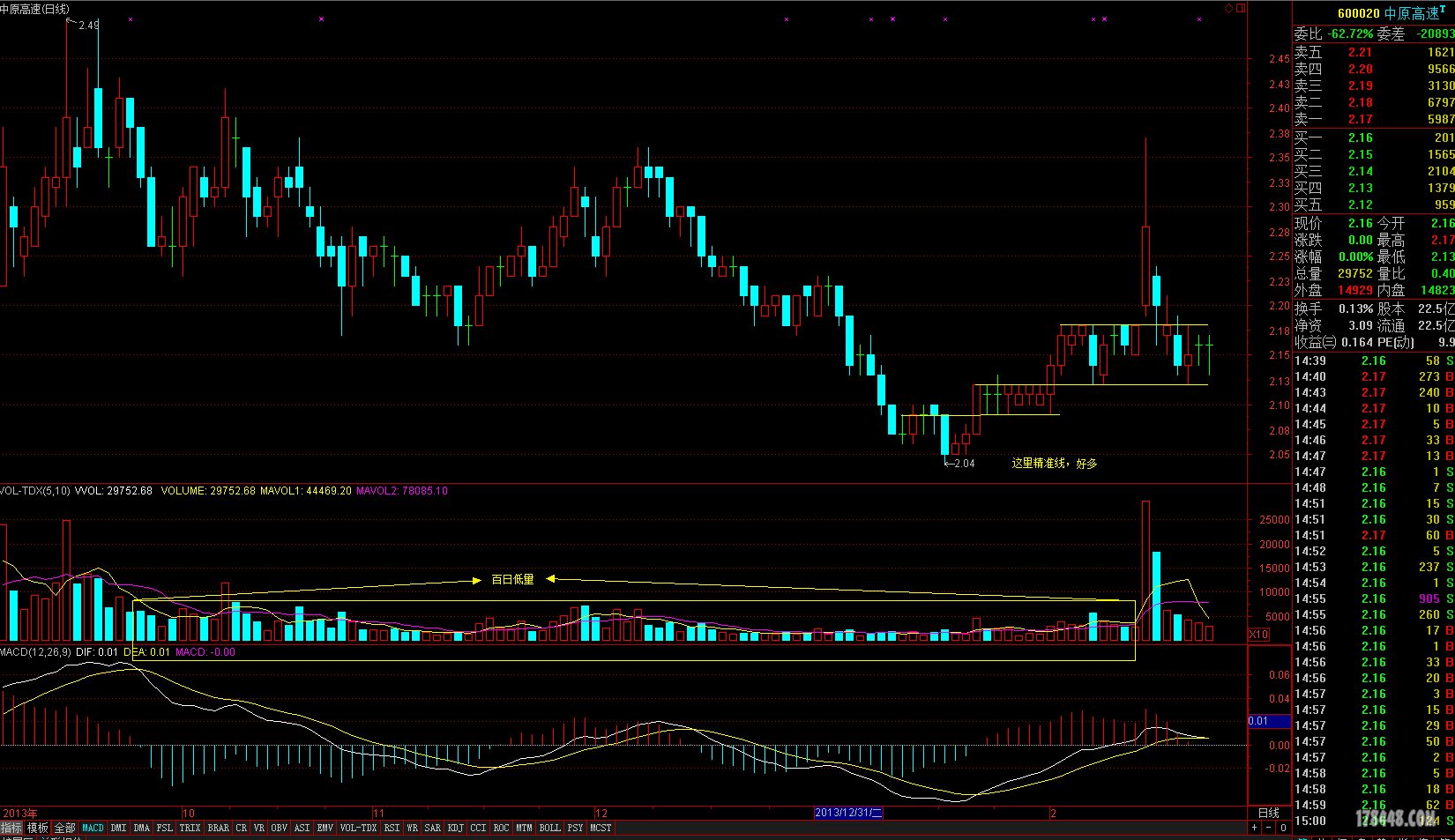Switch to the VR indicator tab
The height and width of the screenshot is (840, 1455).
click(259, 828)
